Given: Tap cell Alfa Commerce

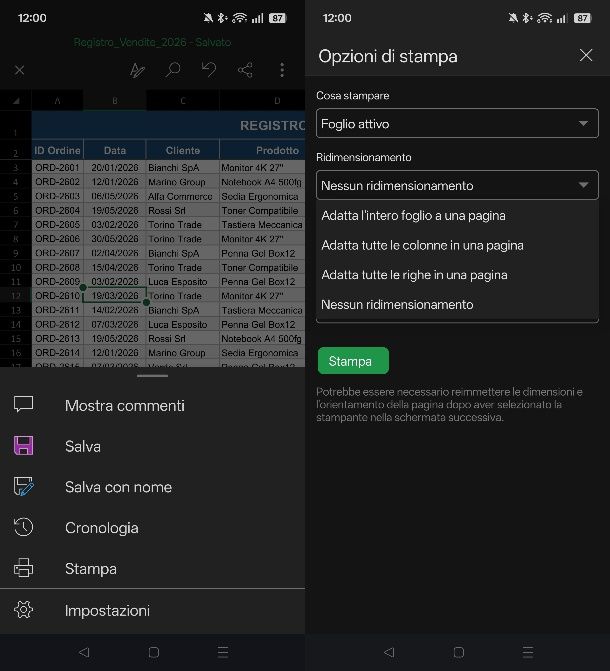Looking at the screenshot, I should coord(183,196).
